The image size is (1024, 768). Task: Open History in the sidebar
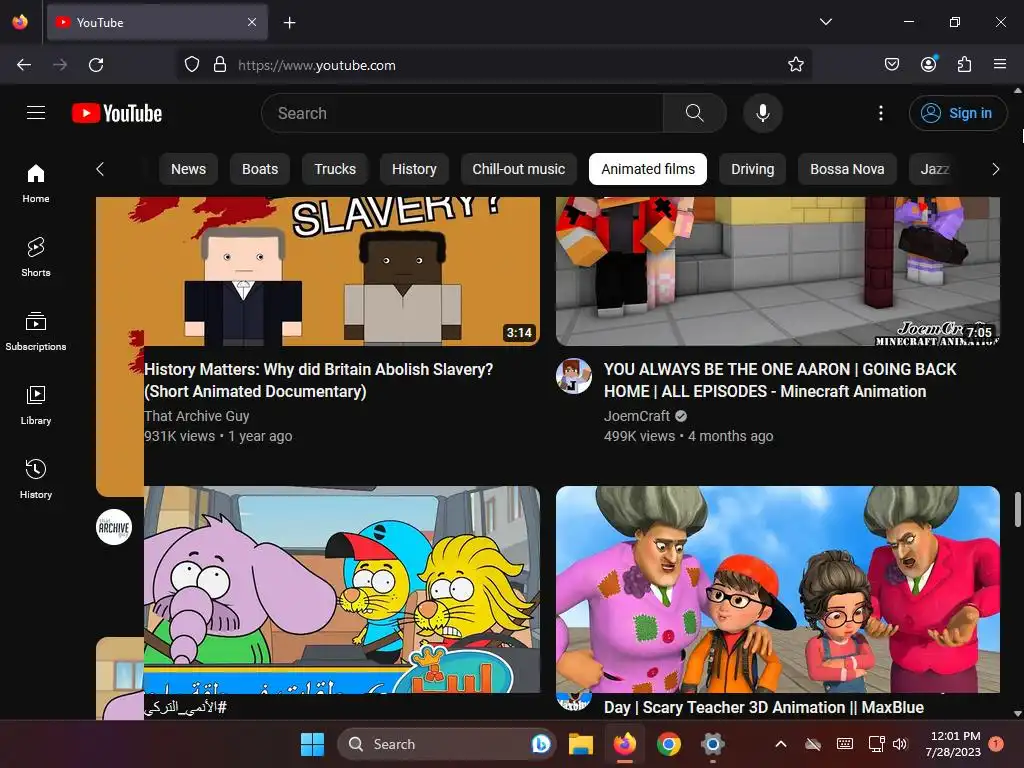tap(36, 479)
